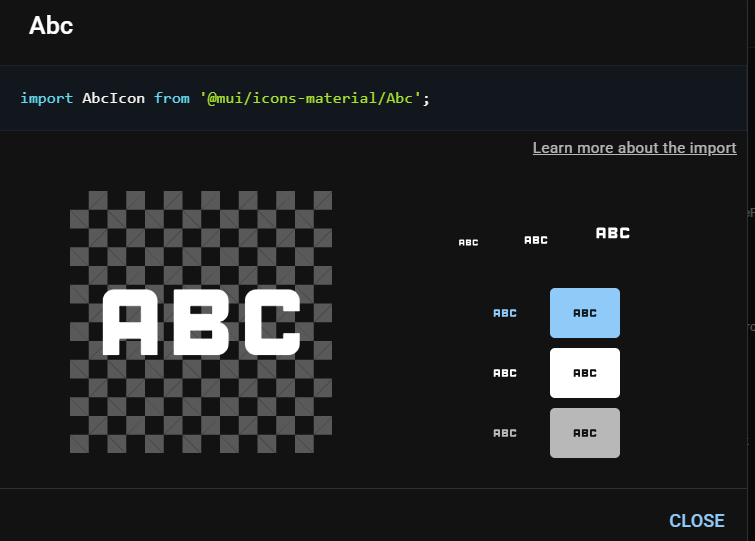The height and width of the screenshot is (541, 755).
Task: Click the white ABC icon beside the white tile
Action: click(505, 373)
